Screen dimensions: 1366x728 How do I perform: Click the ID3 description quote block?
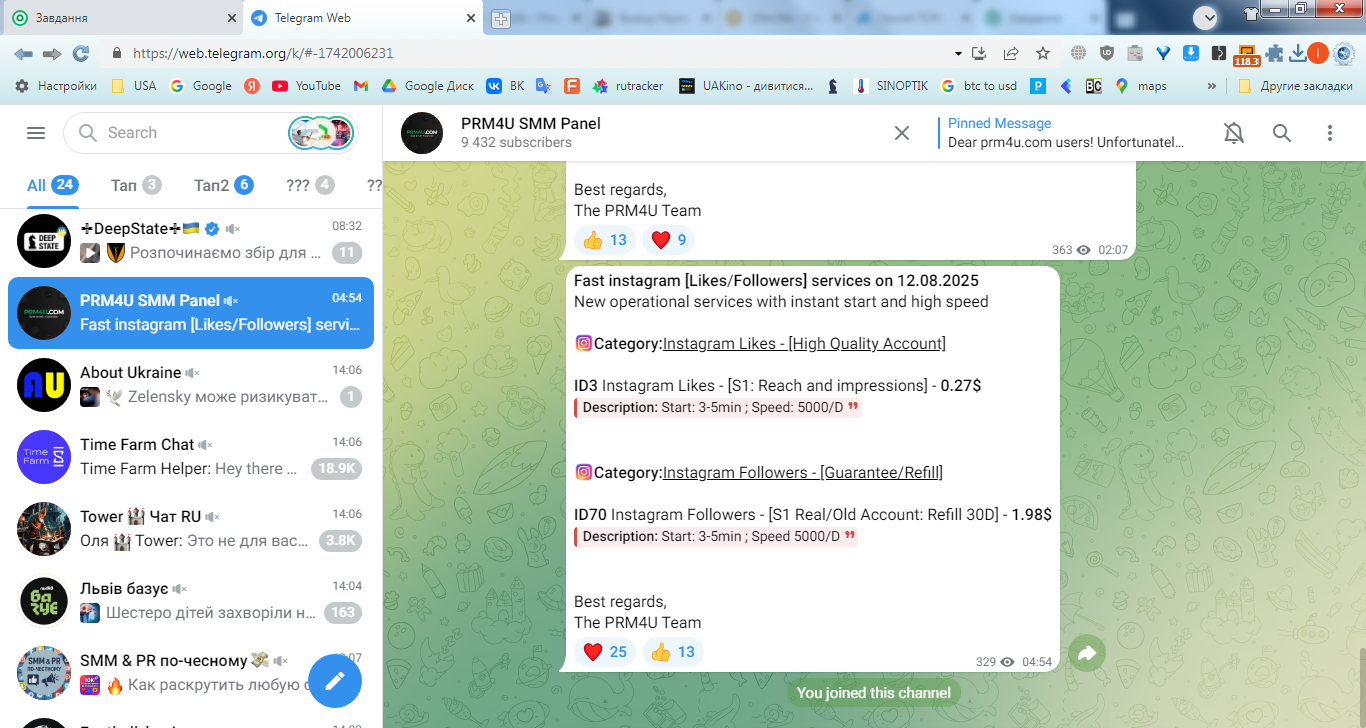pos(718,408)
